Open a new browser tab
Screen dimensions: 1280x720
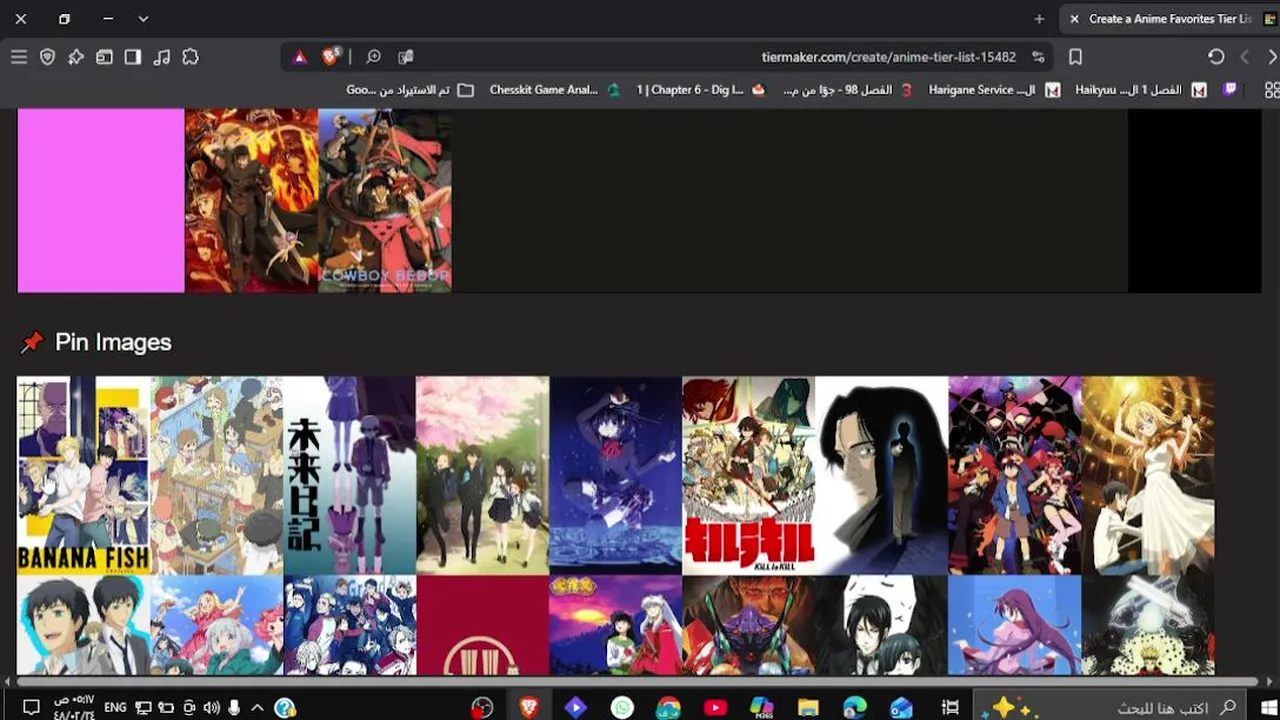(x=1039, y=19)
